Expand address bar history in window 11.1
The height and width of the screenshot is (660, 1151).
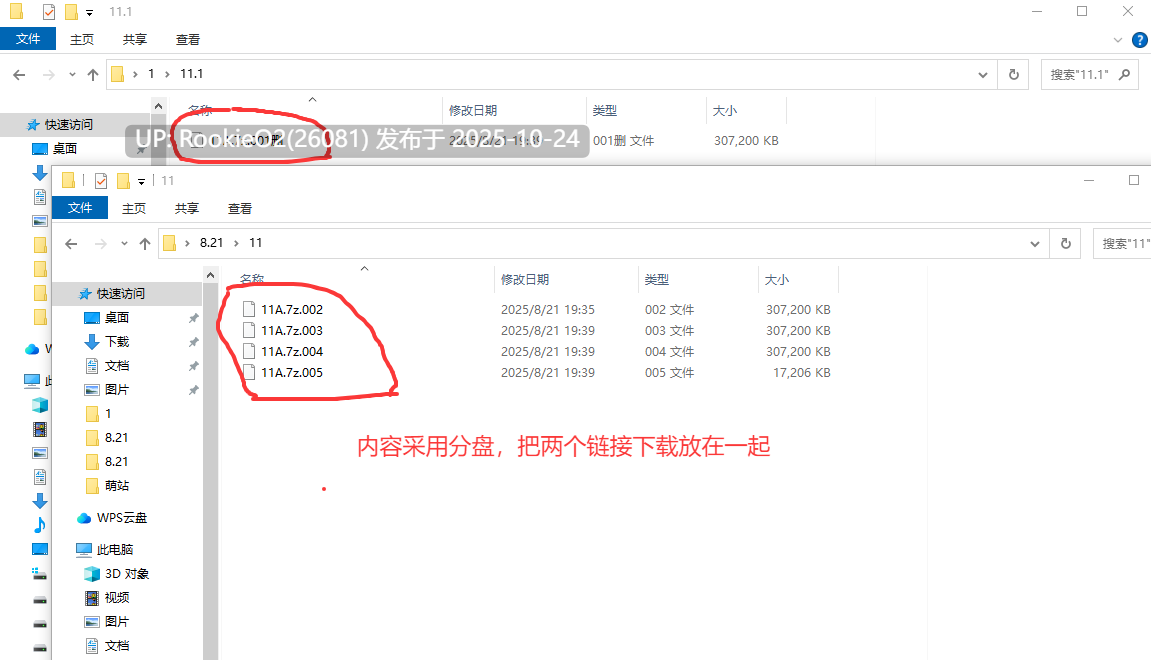(983, 75)
